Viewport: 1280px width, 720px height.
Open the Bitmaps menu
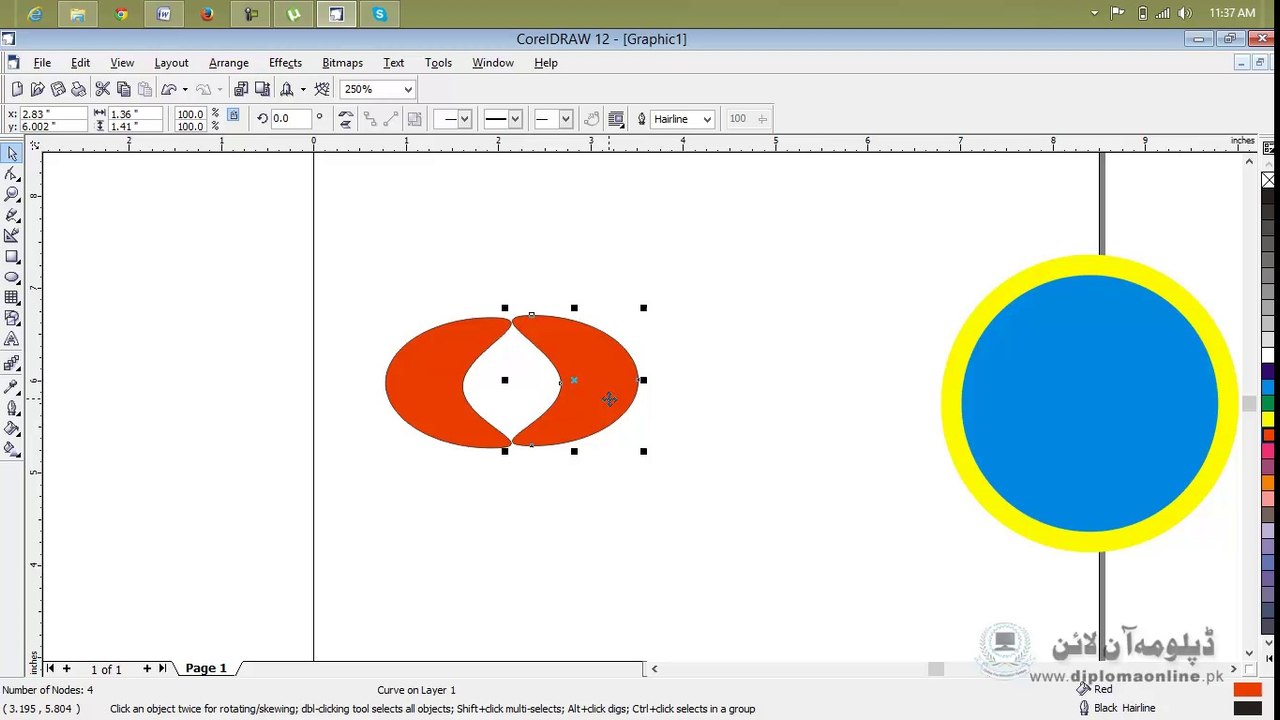[x=342, y=63]
